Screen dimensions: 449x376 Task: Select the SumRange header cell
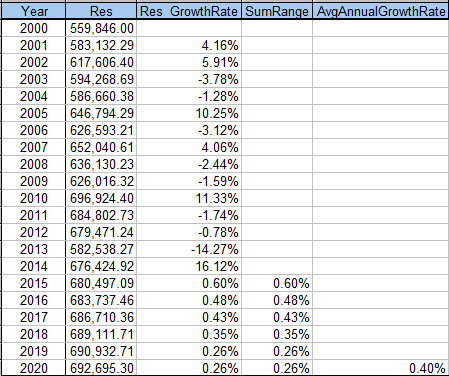click(x=277, y=11)
